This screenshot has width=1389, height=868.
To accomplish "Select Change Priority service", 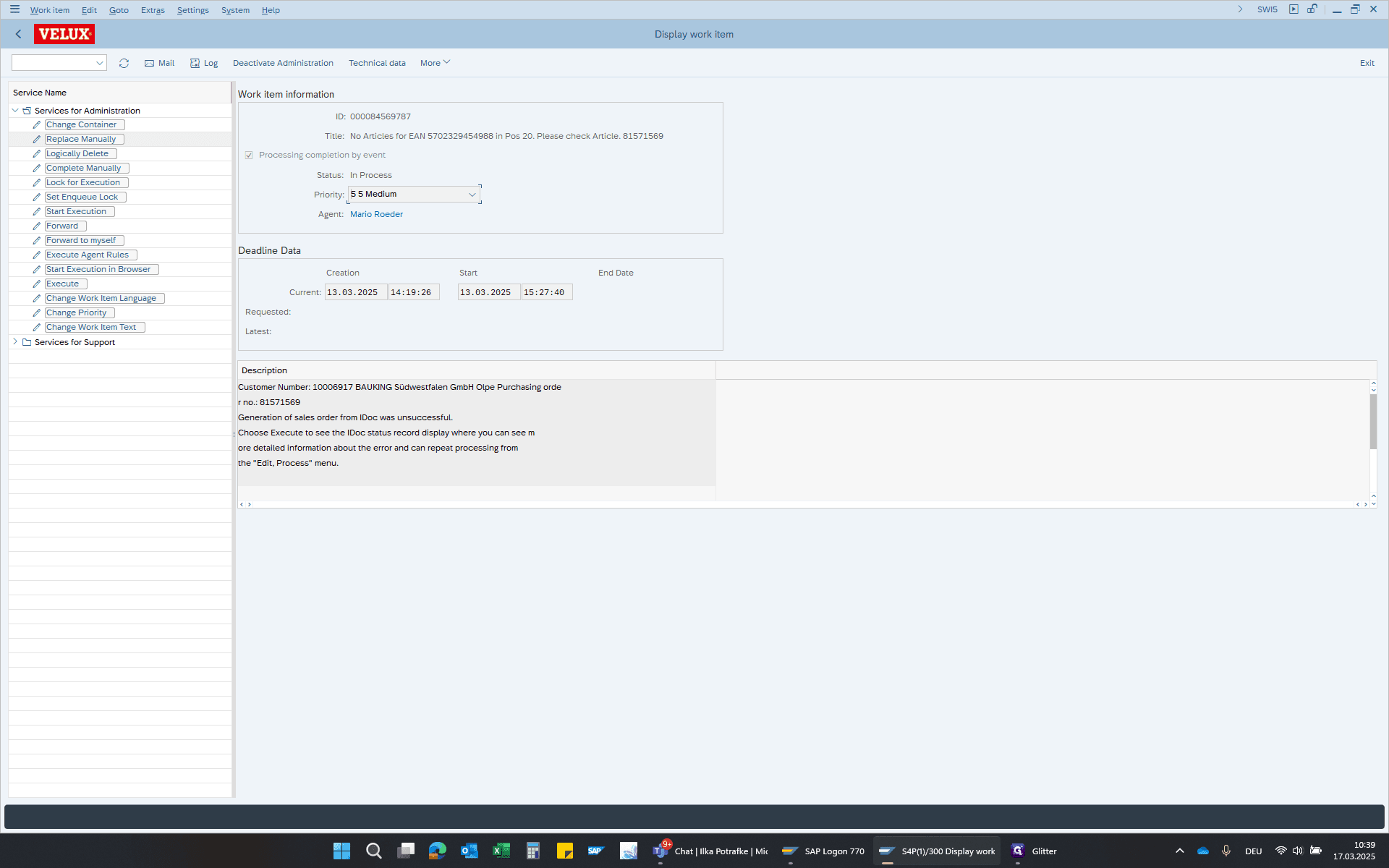I will coord(80,312).
